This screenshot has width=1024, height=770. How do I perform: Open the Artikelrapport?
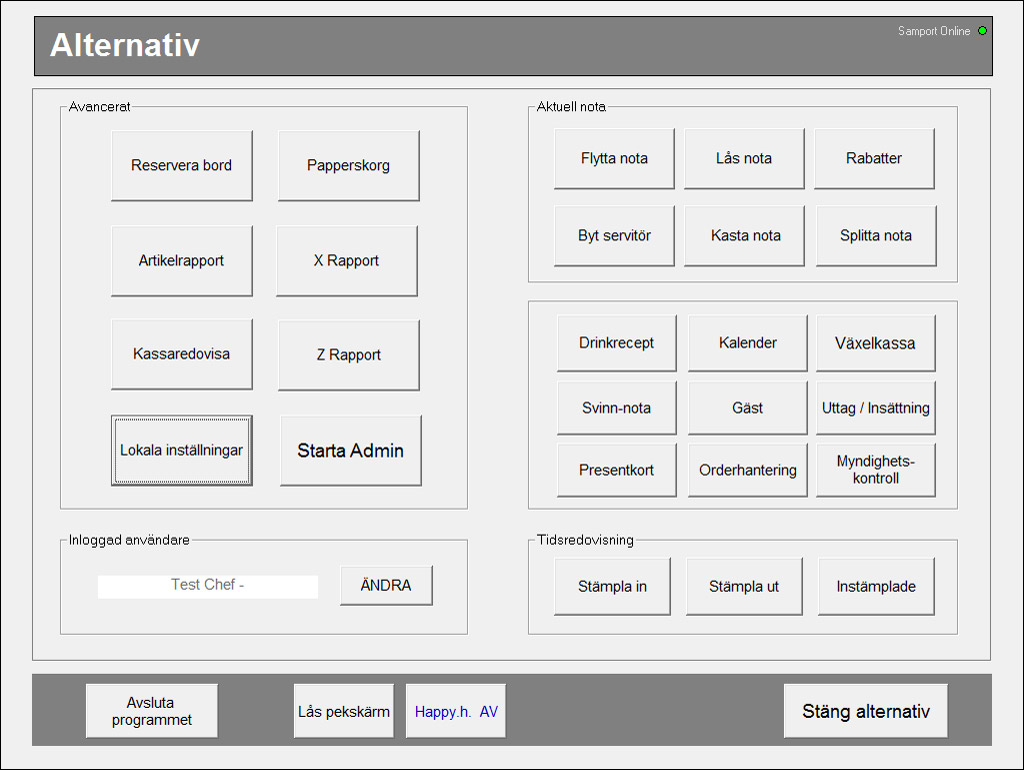pyautogui.click(x=181, y=261)
